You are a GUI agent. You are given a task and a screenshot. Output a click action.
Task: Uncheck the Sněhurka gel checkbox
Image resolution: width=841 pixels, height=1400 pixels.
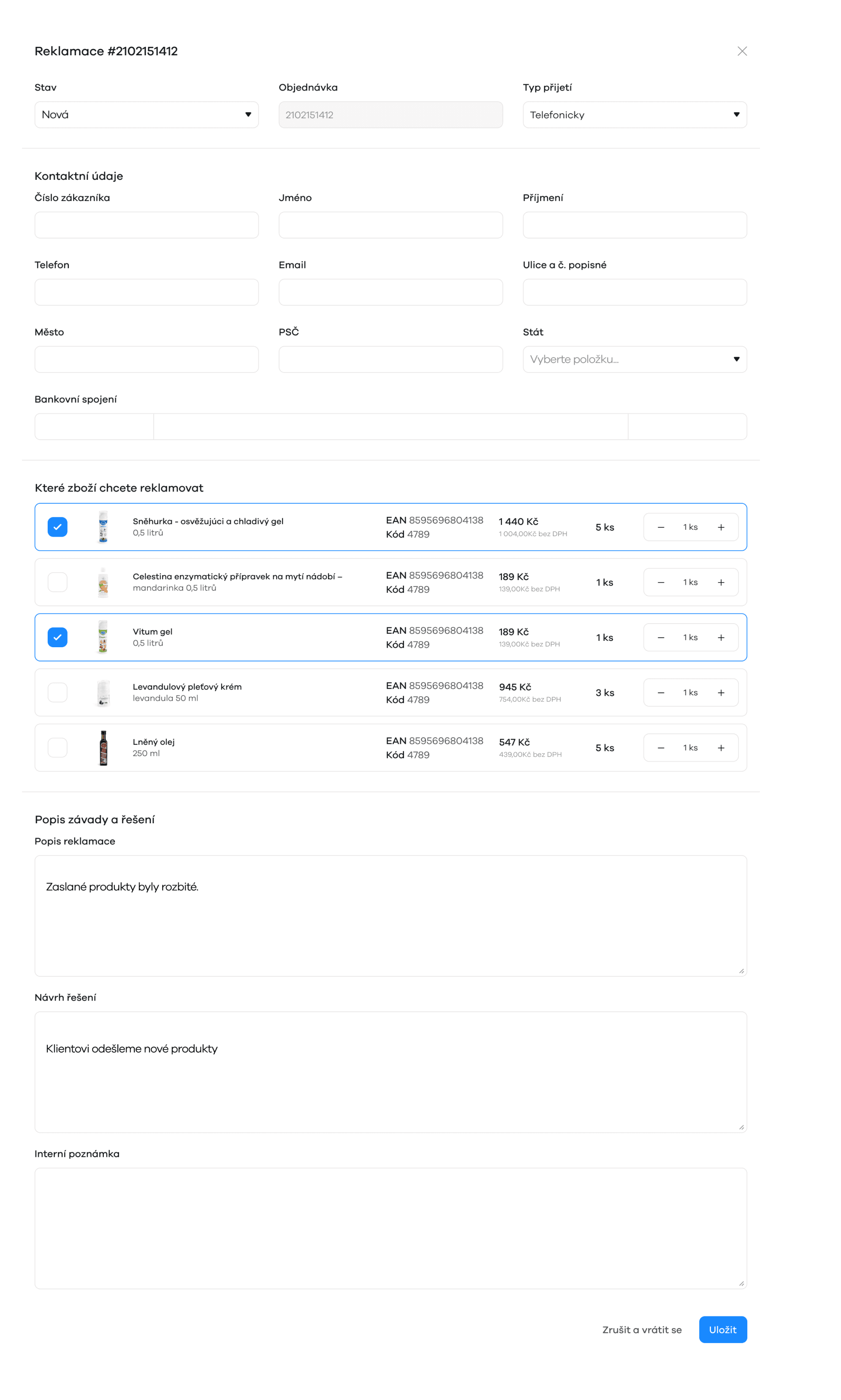pos(57,527)
